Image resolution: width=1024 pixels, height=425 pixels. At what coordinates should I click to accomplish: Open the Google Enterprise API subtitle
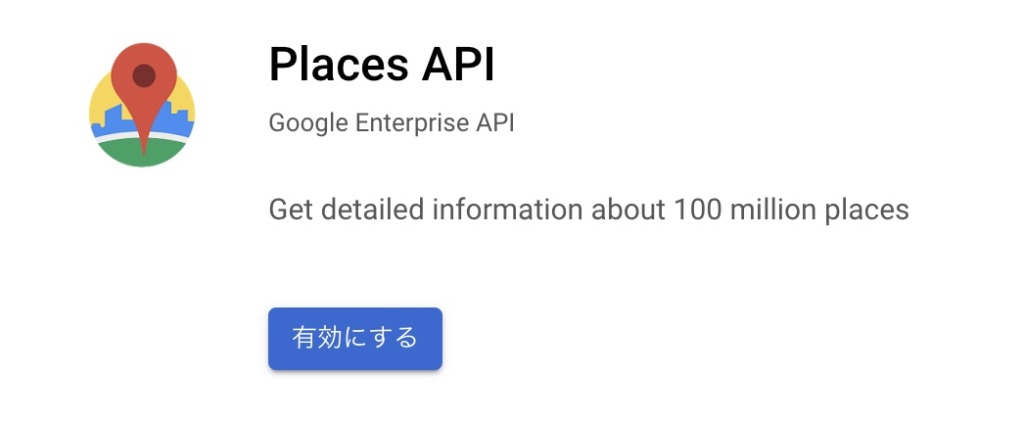[x=391, y=123]
